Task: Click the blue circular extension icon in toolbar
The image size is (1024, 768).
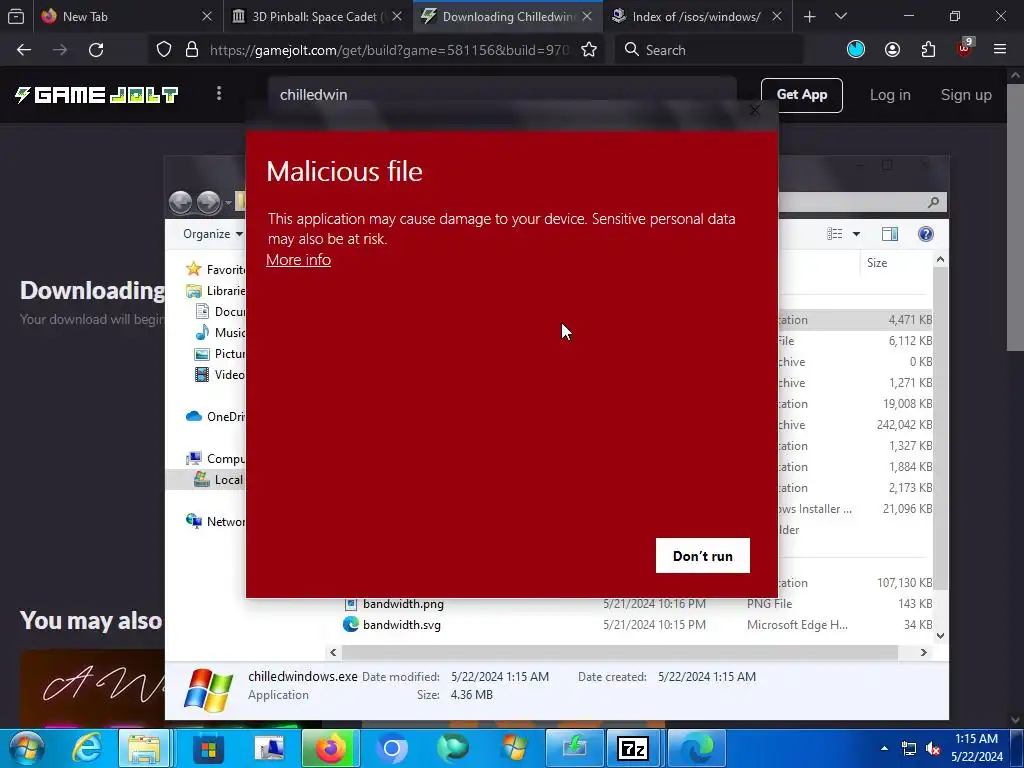Action: point(856,50)
